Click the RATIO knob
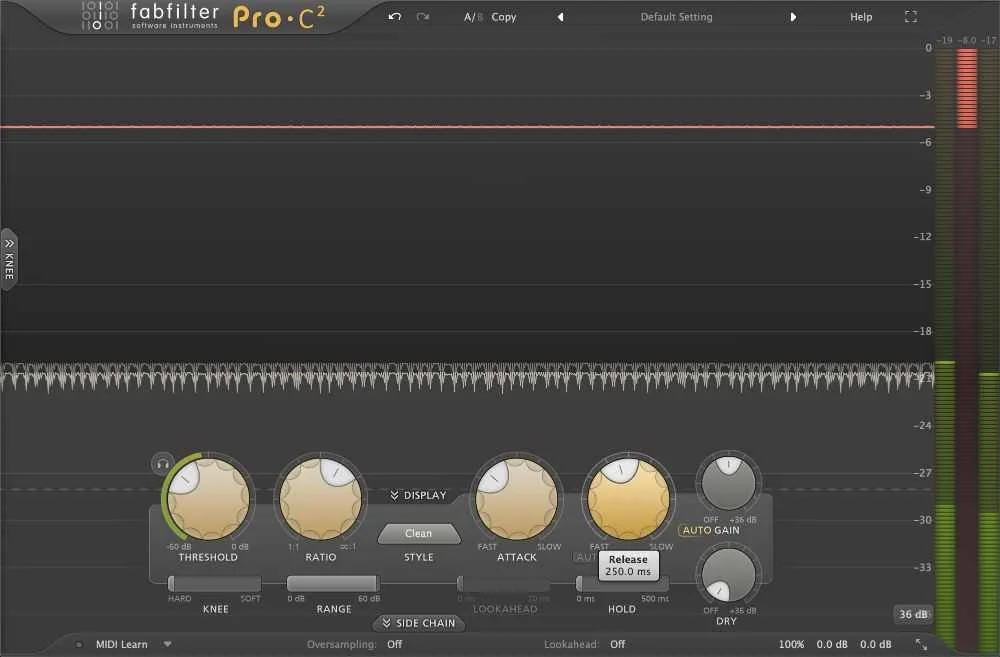The image size is (1000, 657). click(321, 499)
